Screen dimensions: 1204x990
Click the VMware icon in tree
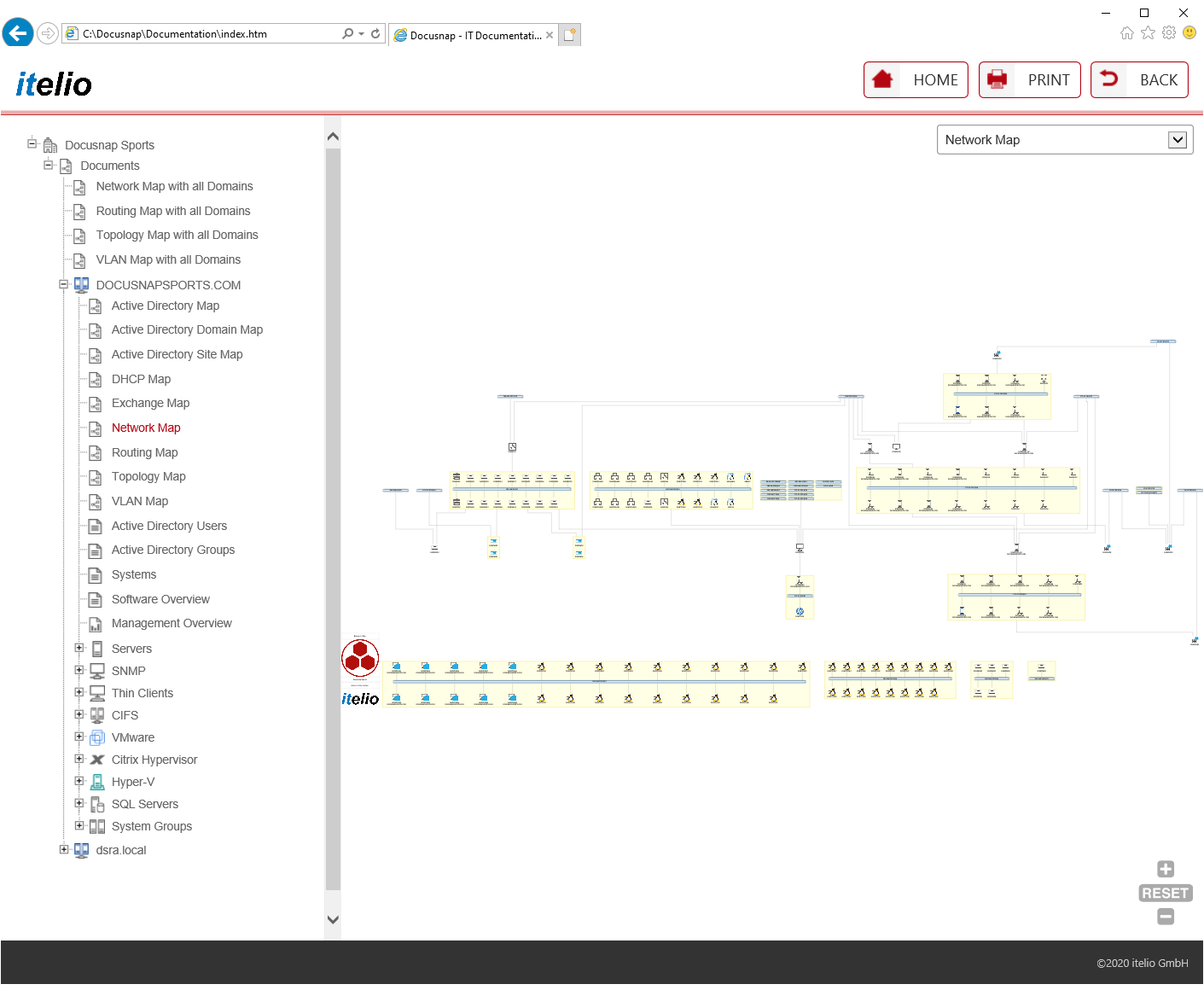pos(97,737)
